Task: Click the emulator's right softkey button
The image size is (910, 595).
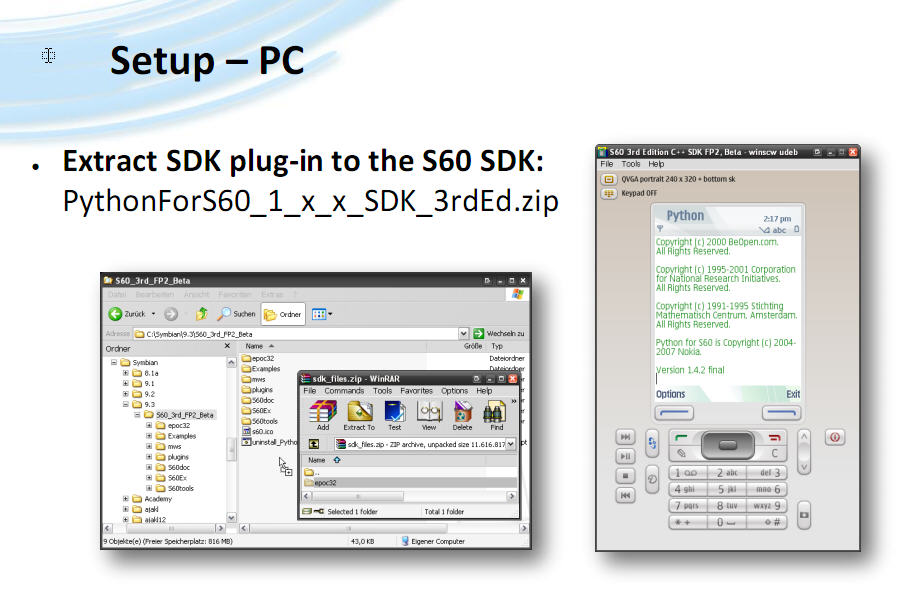Action: click(781, 413)
